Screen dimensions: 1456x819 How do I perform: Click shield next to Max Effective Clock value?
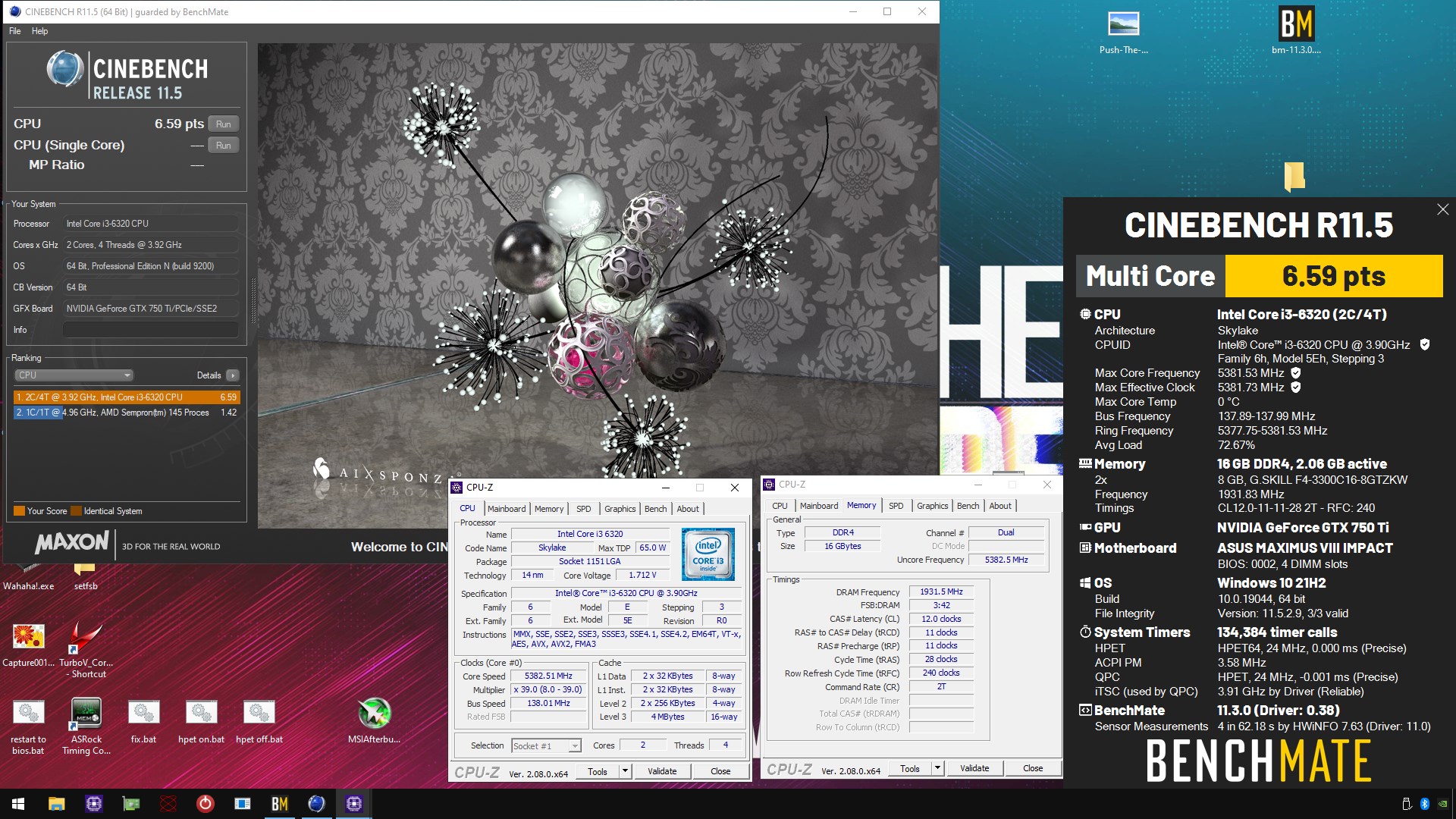click(1296, 387)
